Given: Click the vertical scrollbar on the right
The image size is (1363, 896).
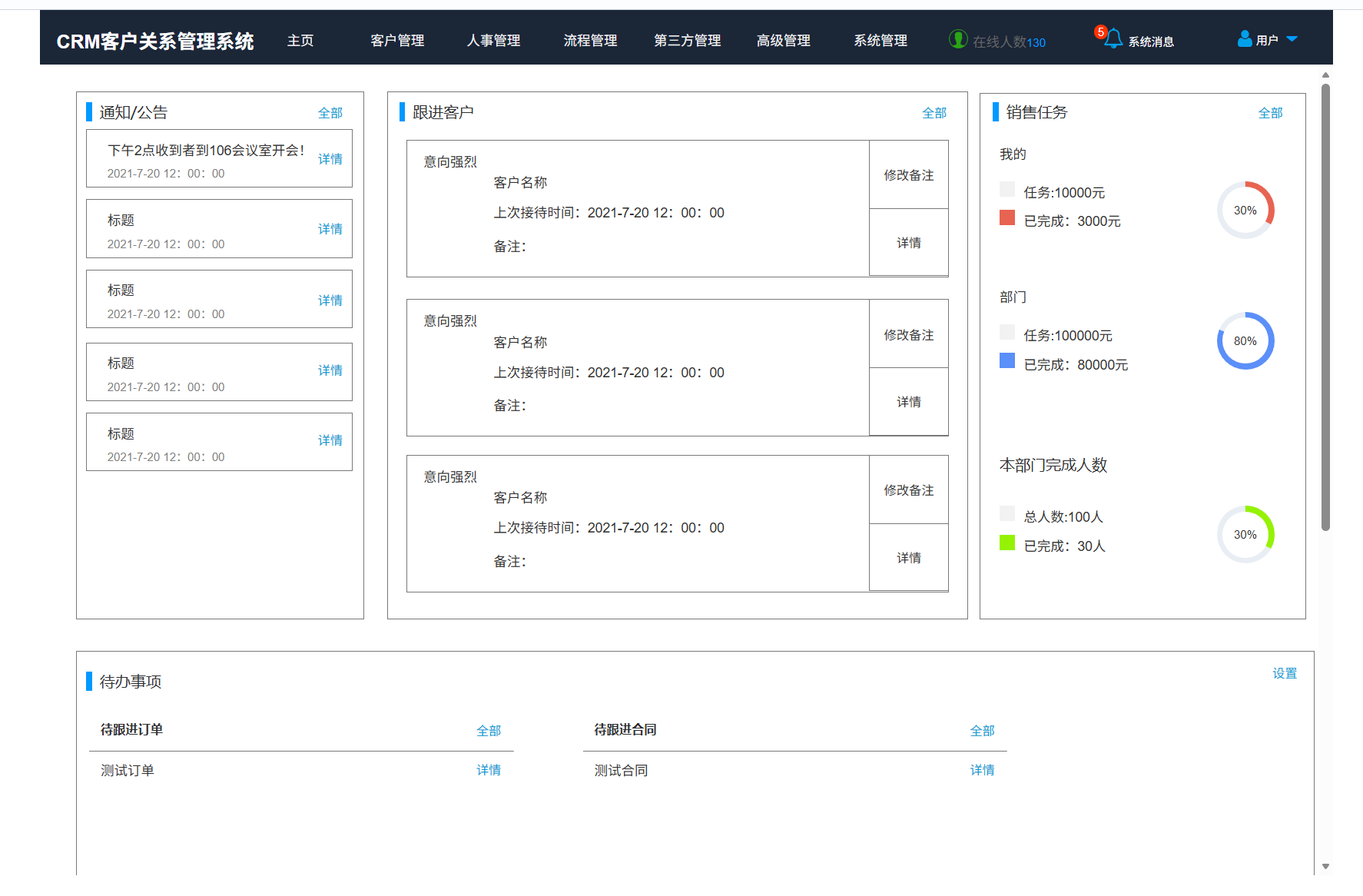Looking at the screenshot, I should [1325, 307].
